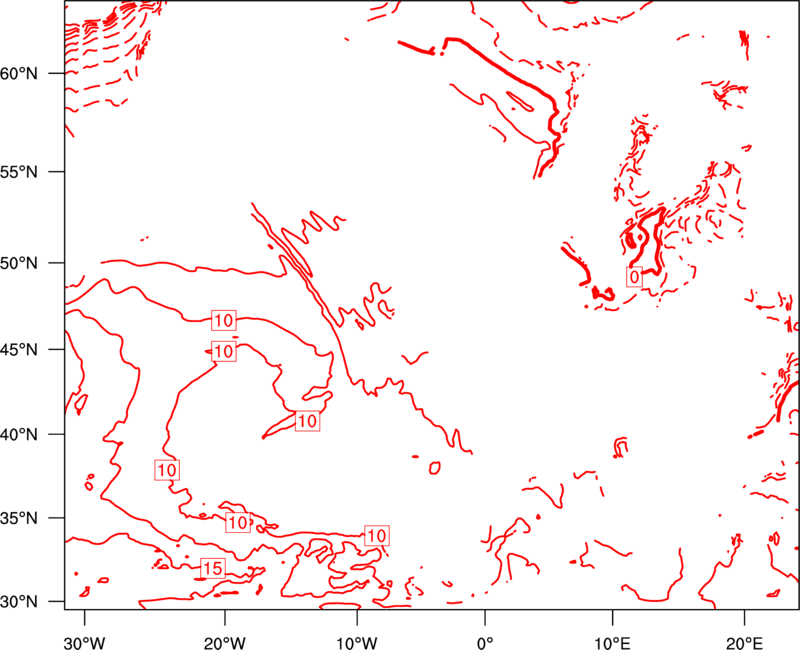This screenshot has width=800, height=650.
Task: Select the 55°N latitude axis label
Action: 19,172
